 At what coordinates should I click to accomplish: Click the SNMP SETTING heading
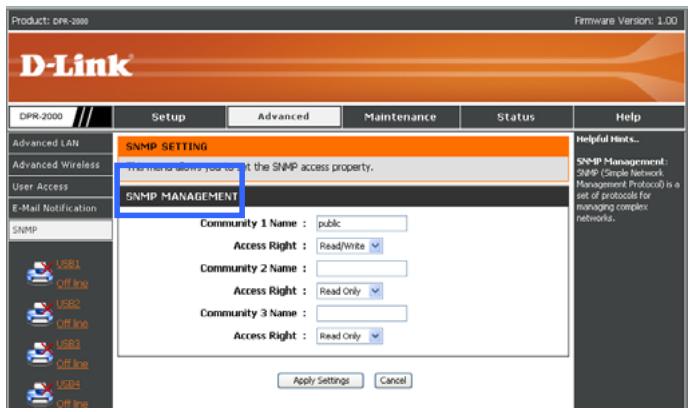(167, 147)
